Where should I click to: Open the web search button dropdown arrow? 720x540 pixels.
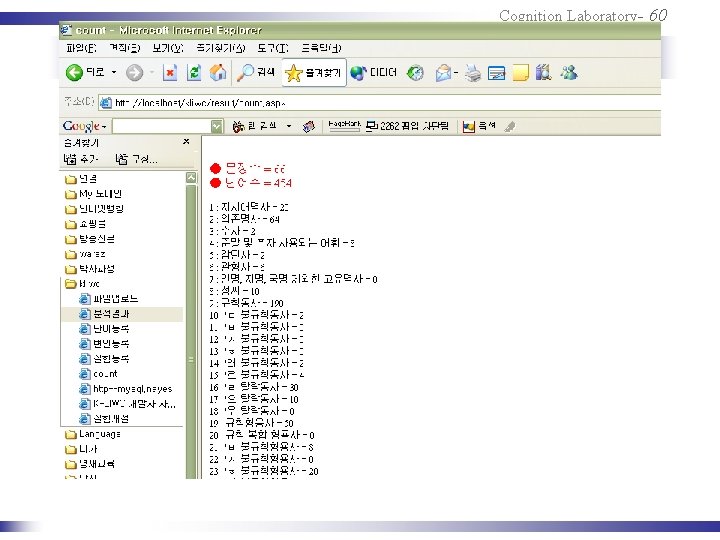289,126
